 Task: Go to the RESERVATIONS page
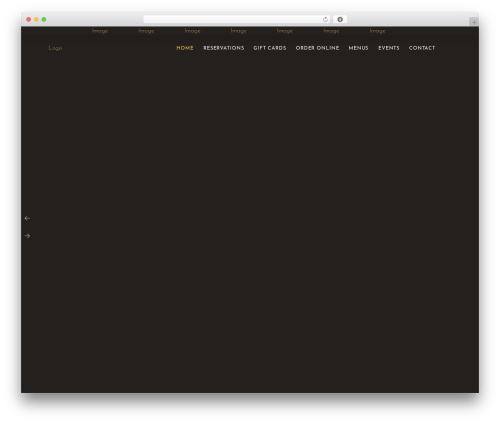click(x=224, y=48)
